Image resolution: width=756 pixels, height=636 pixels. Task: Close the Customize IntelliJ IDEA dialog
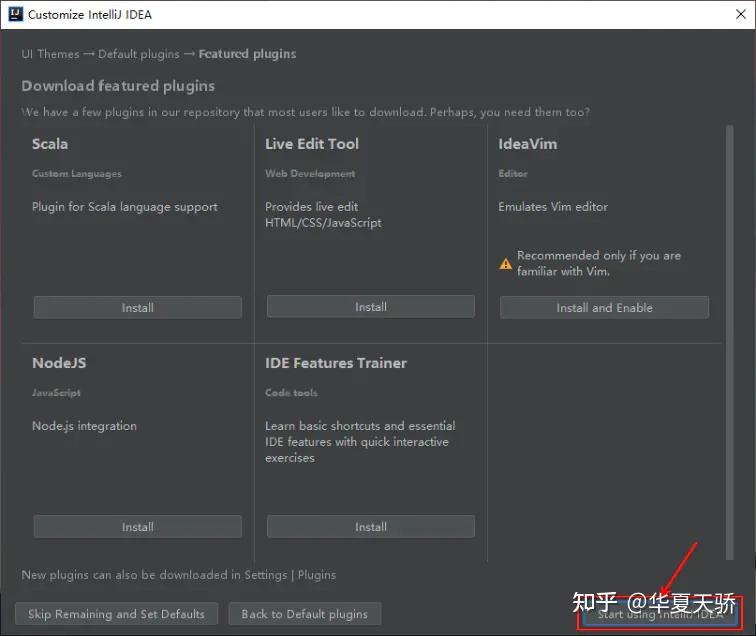click(741, 14)
